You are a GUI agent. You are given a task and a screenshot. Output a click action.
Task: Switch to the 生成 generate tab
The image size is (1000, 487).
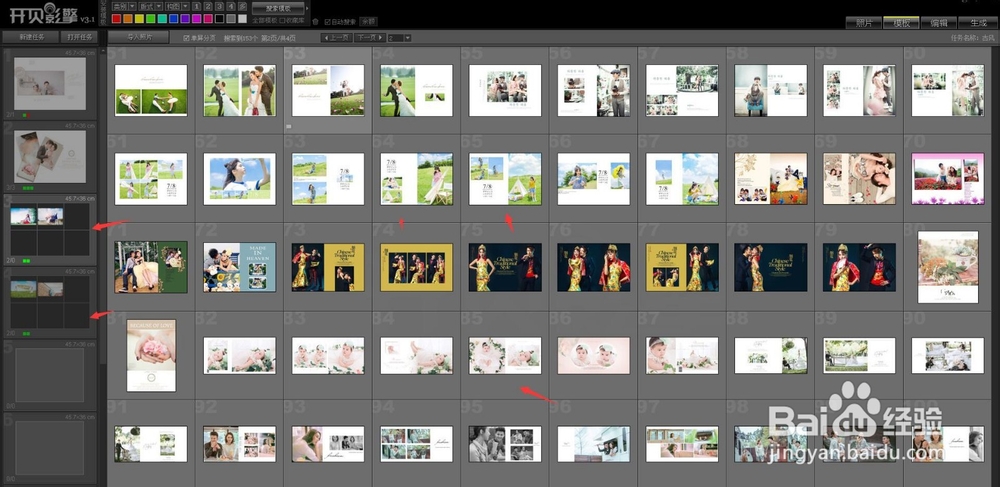point(977,22)
